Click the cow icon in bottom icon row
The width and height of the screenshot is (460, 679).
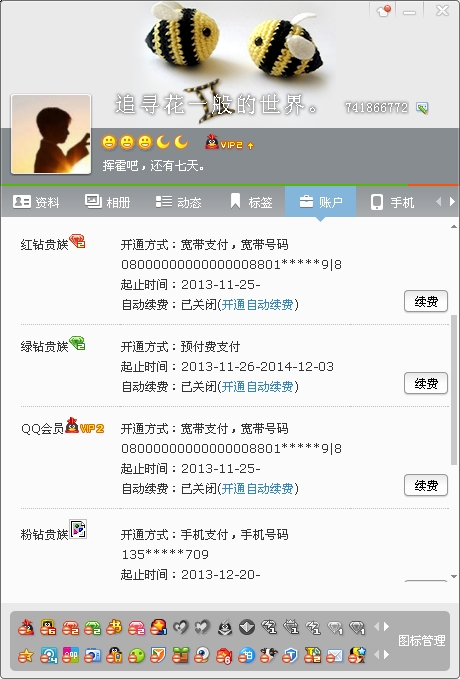[x=269, y=656]
